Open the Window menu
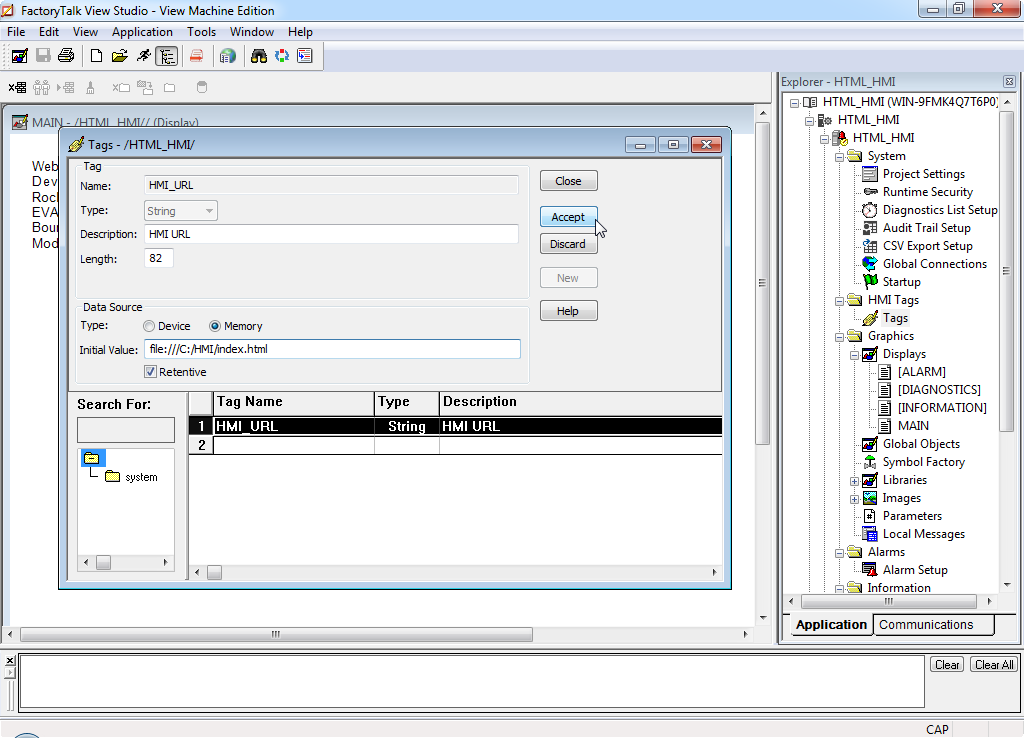Viewport: 1024px width, 738px height. point(251,32)
